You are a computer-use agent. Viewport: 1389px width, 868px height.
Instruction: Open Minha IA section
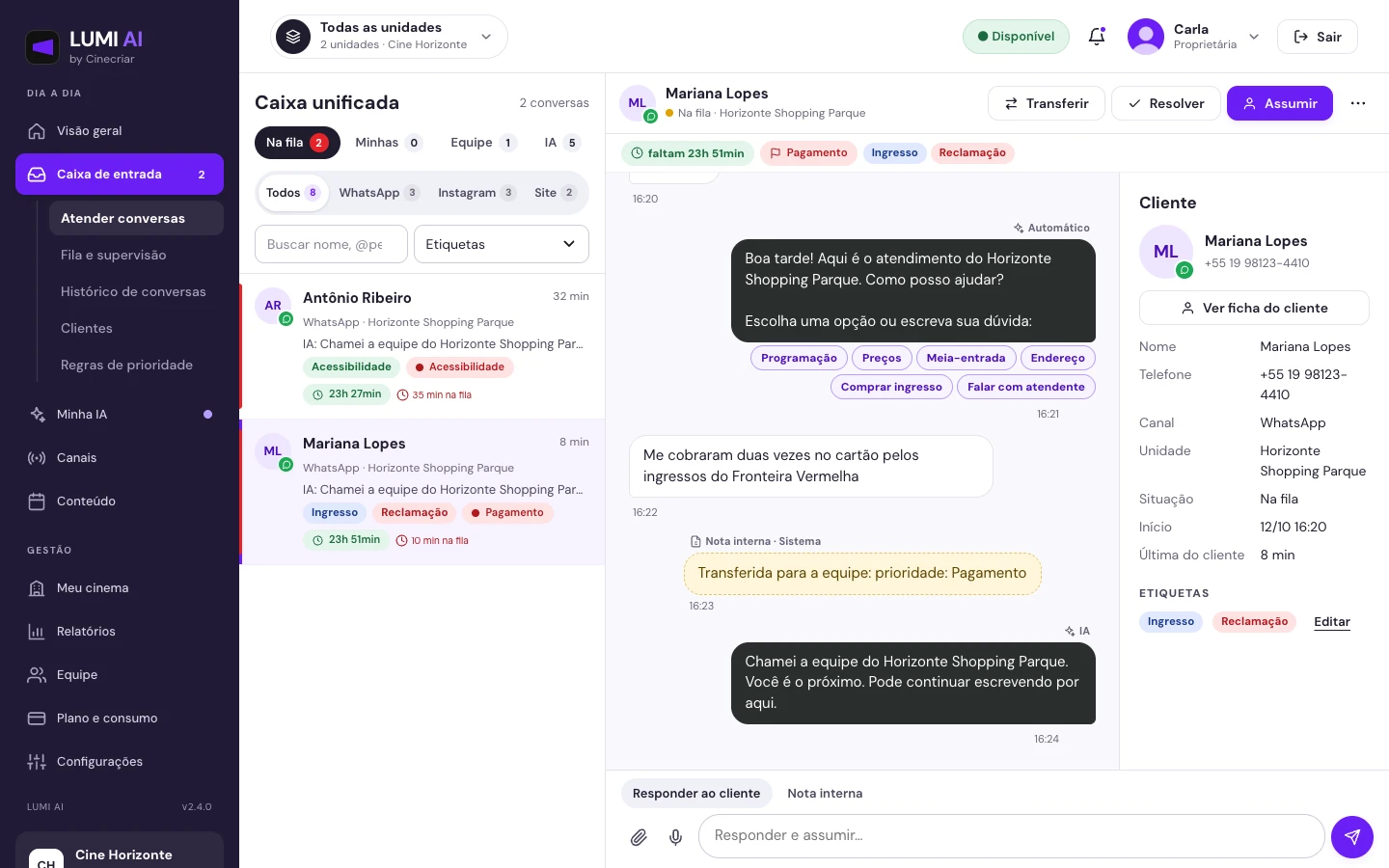120,415
